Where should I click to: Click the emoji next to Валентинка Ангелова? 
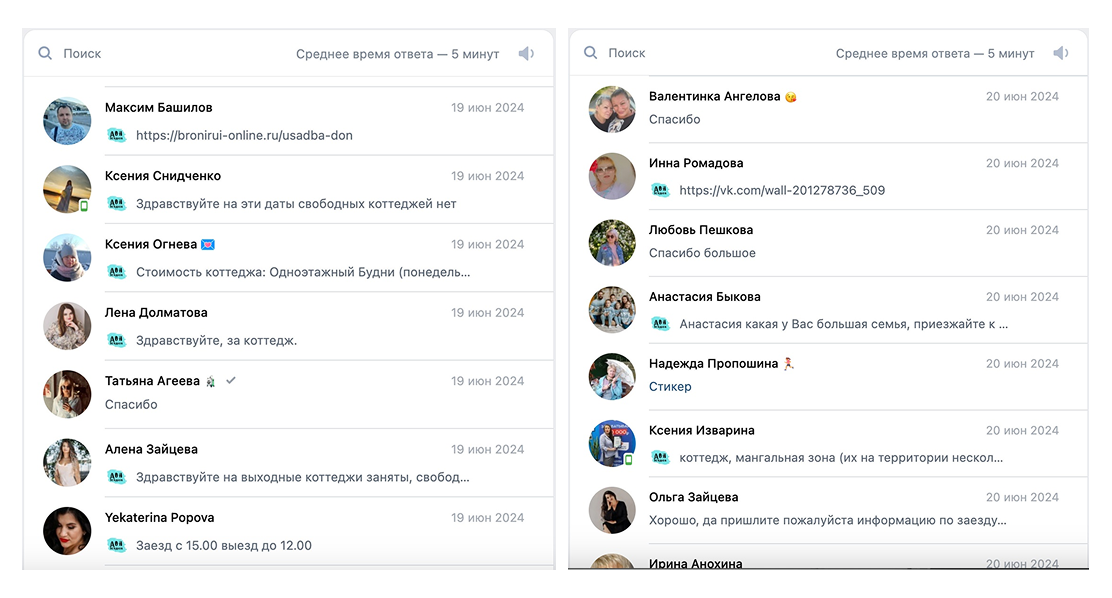coord(791,97)
